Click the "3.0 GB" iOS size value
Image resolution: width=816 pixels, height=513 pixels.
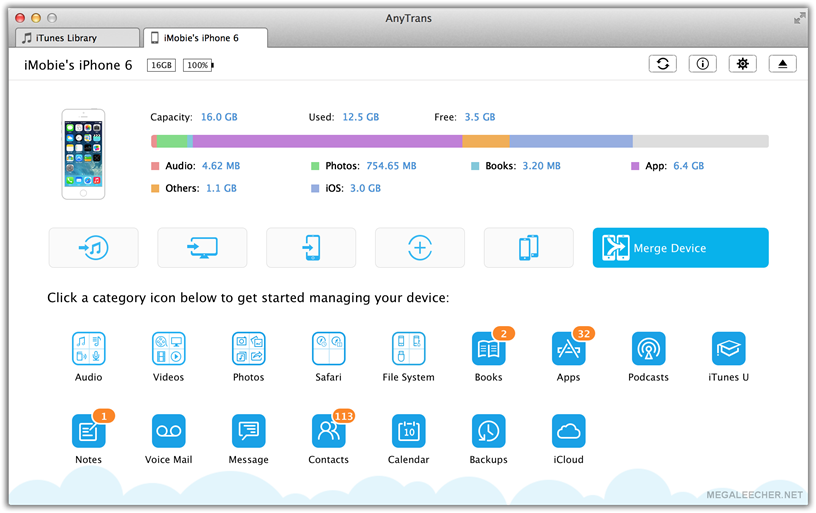pyautogui.click(x=365, y=188)
